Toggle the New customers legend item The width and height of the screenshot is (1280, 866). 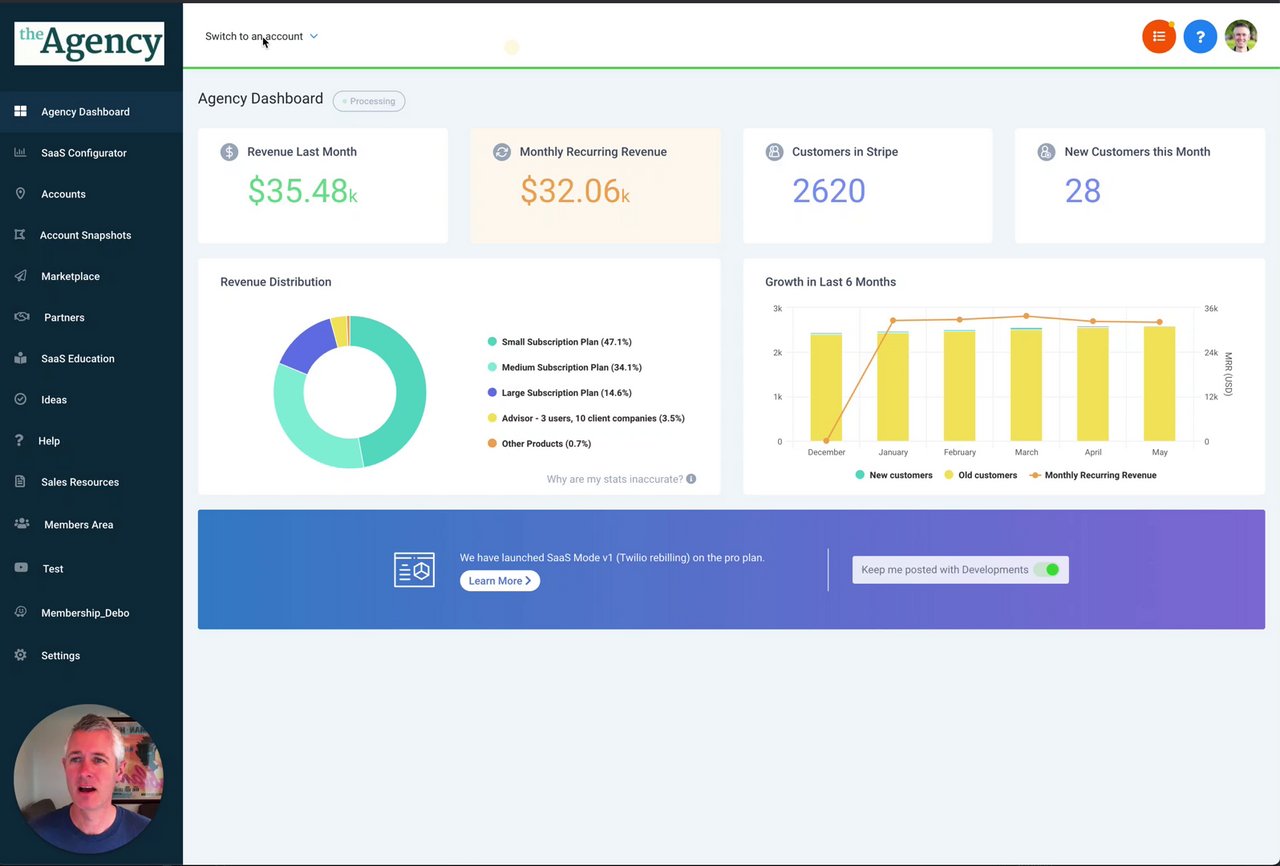click(x=894, y=475)
